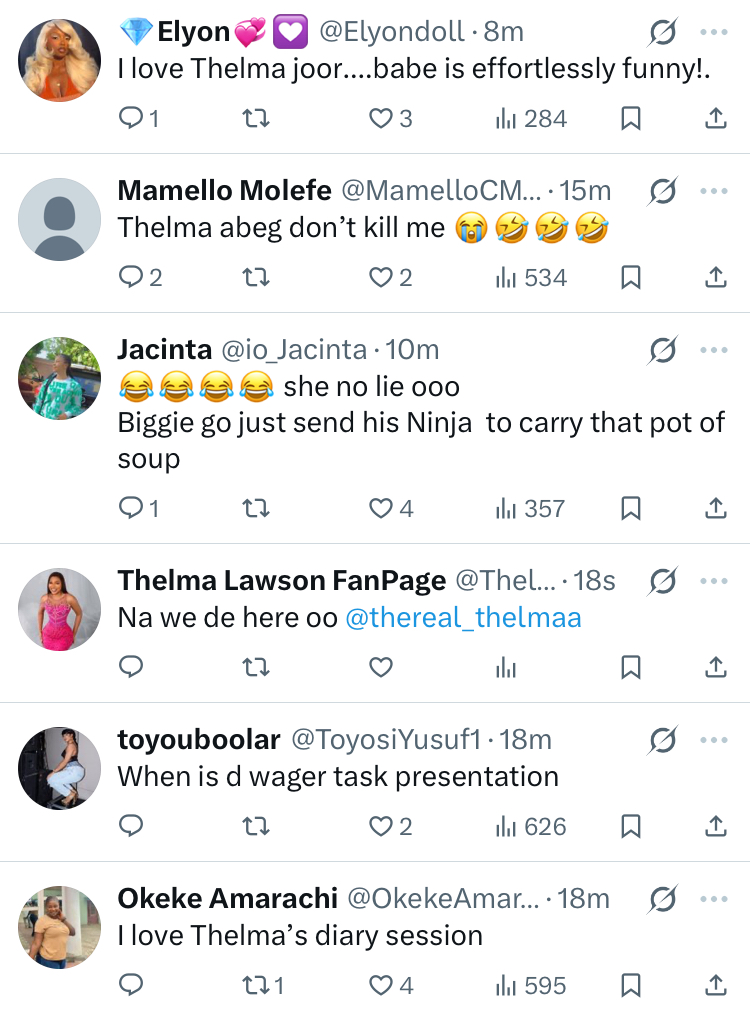View 534 views on Mamello's tweet
Viewport: 750px width, 1015px height.
[532, 277]
